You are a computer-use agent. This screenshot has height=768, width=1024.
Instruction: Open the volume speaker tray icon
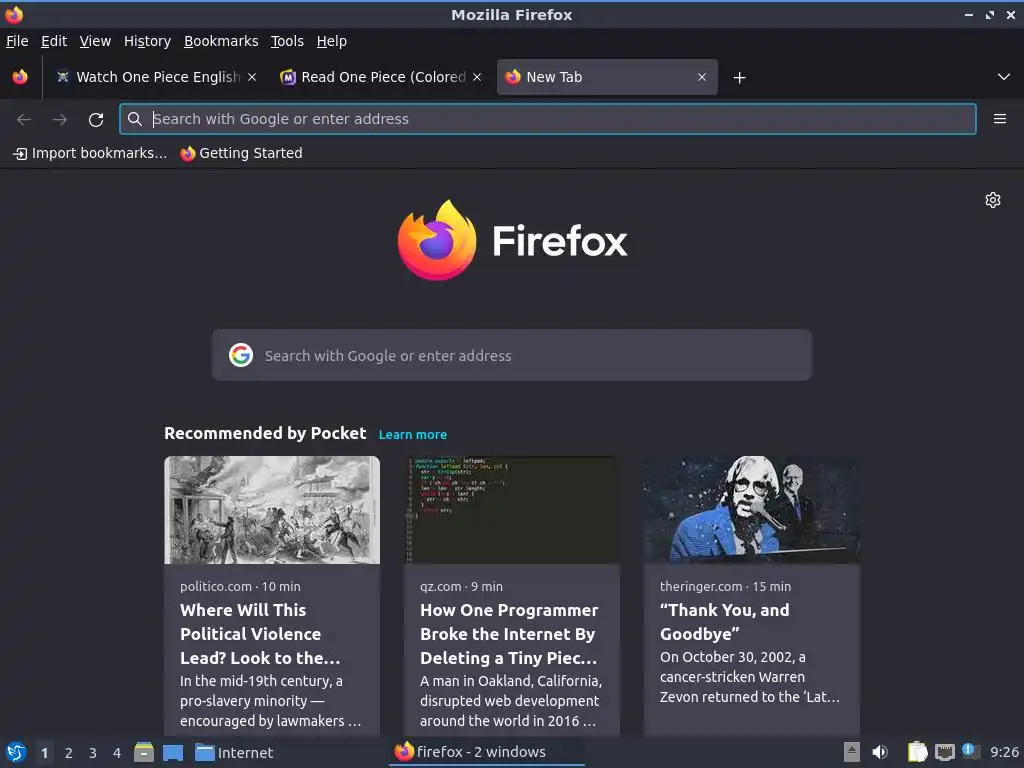click(880, 752)
